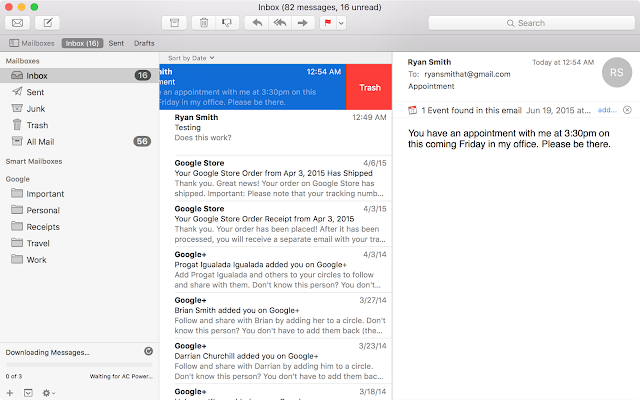Open Google Store Has Shipped message

pyautogui.click(x=276, y=178)
